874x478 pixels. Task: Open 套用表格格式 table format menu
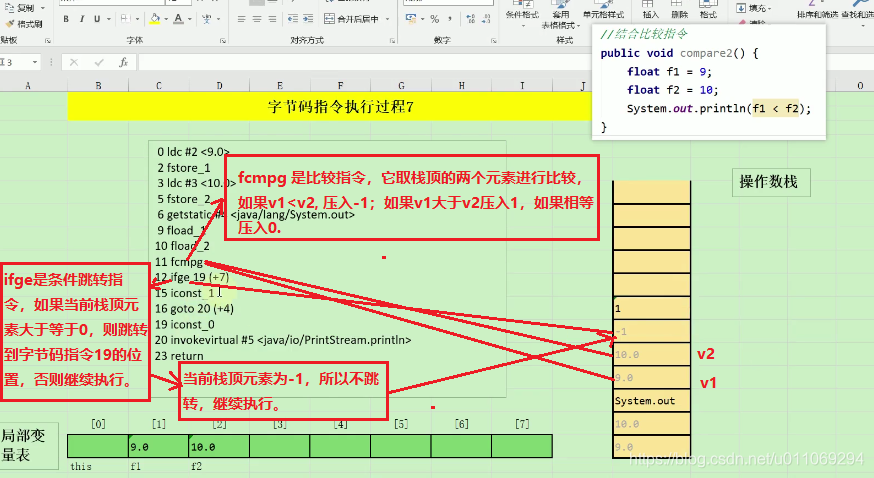[561, 16]
